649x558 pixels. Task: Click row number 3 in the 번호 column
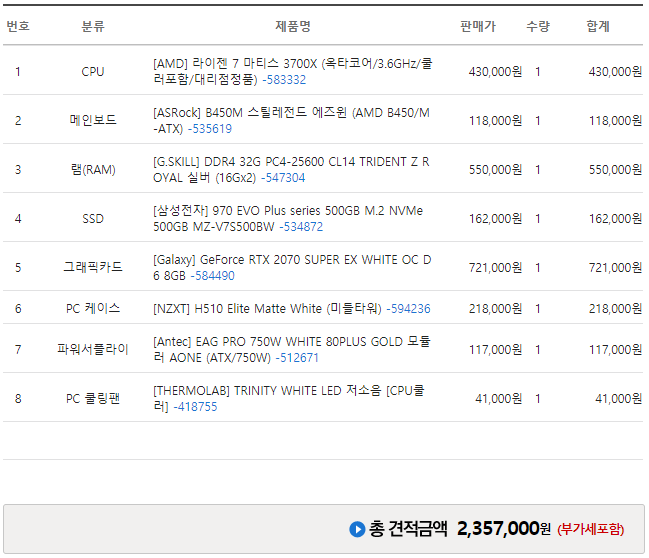[x=18, y=169]
